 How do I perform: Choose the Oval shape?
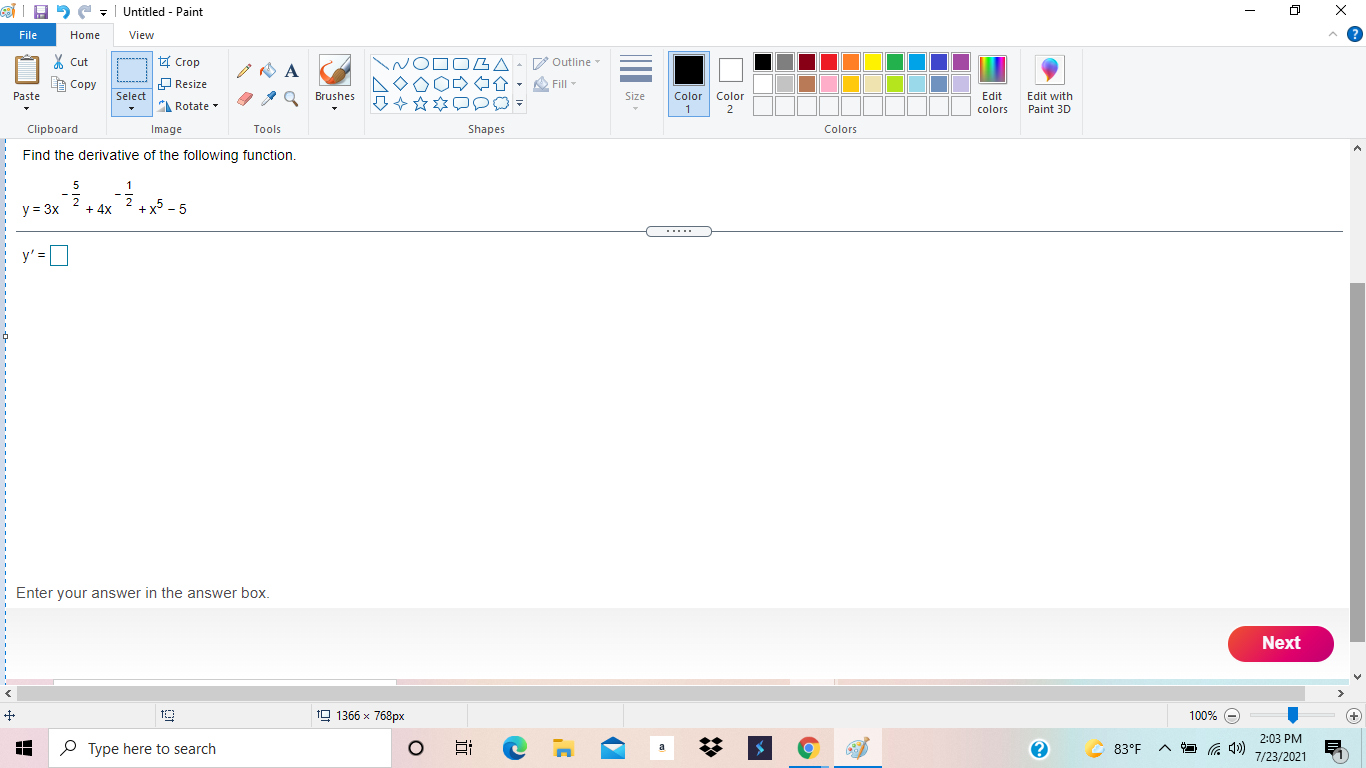tap(420, 62)
